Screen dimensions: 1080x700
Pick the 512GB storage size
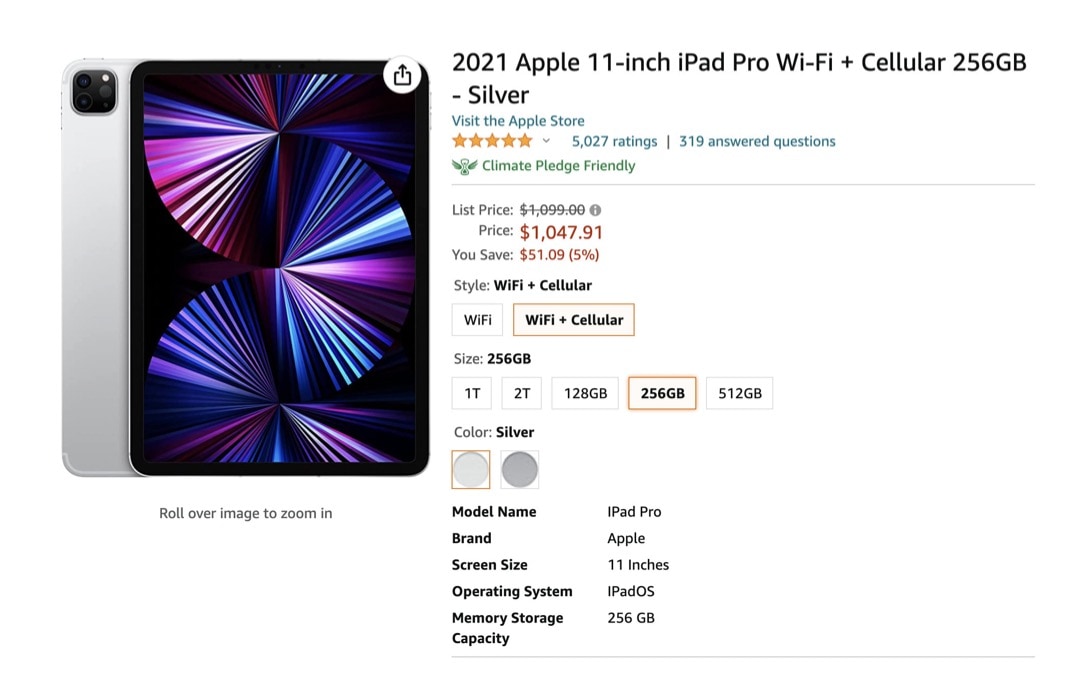coord(739,393)
